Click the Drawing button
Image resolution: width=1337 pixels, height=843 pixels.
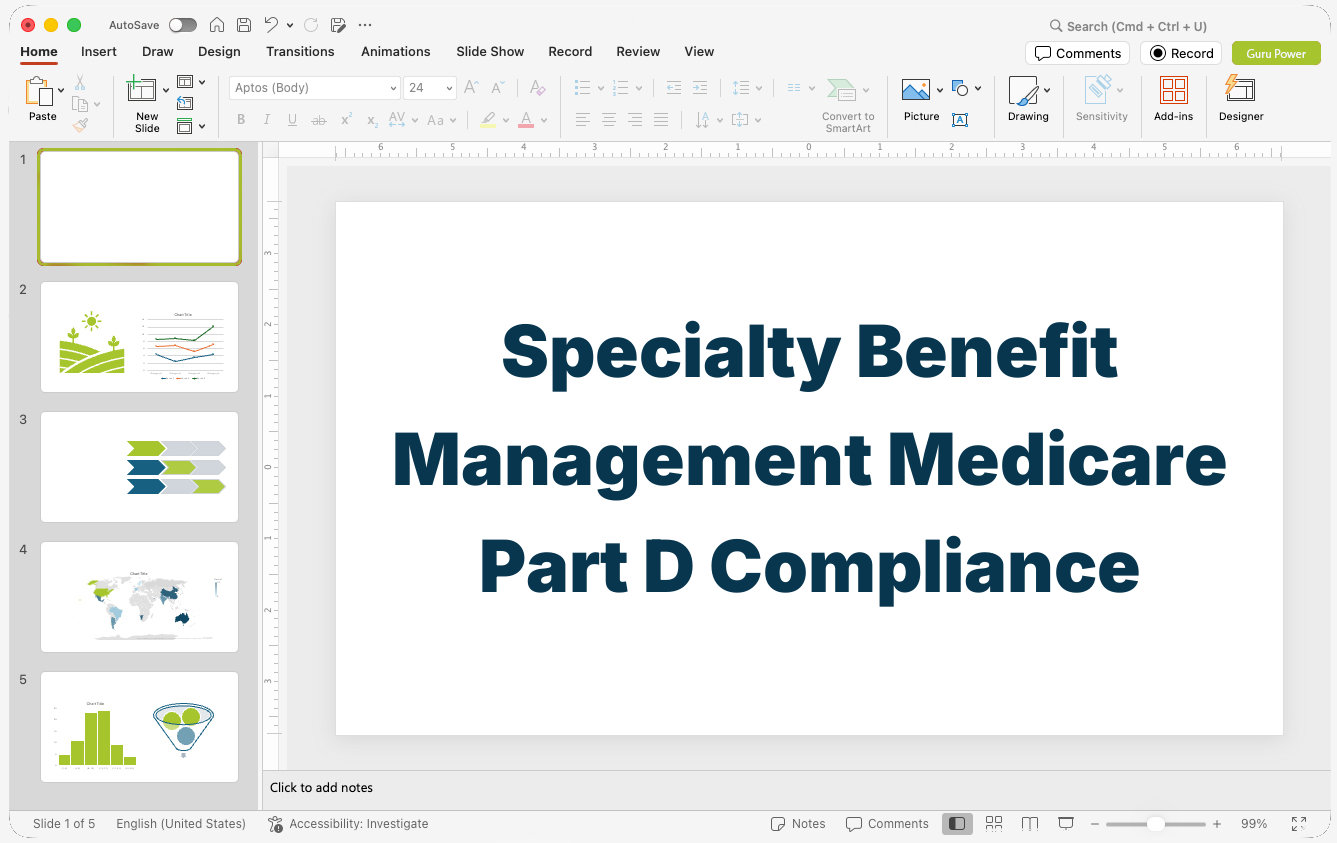pyautogui.click(x=1028, y=99)
